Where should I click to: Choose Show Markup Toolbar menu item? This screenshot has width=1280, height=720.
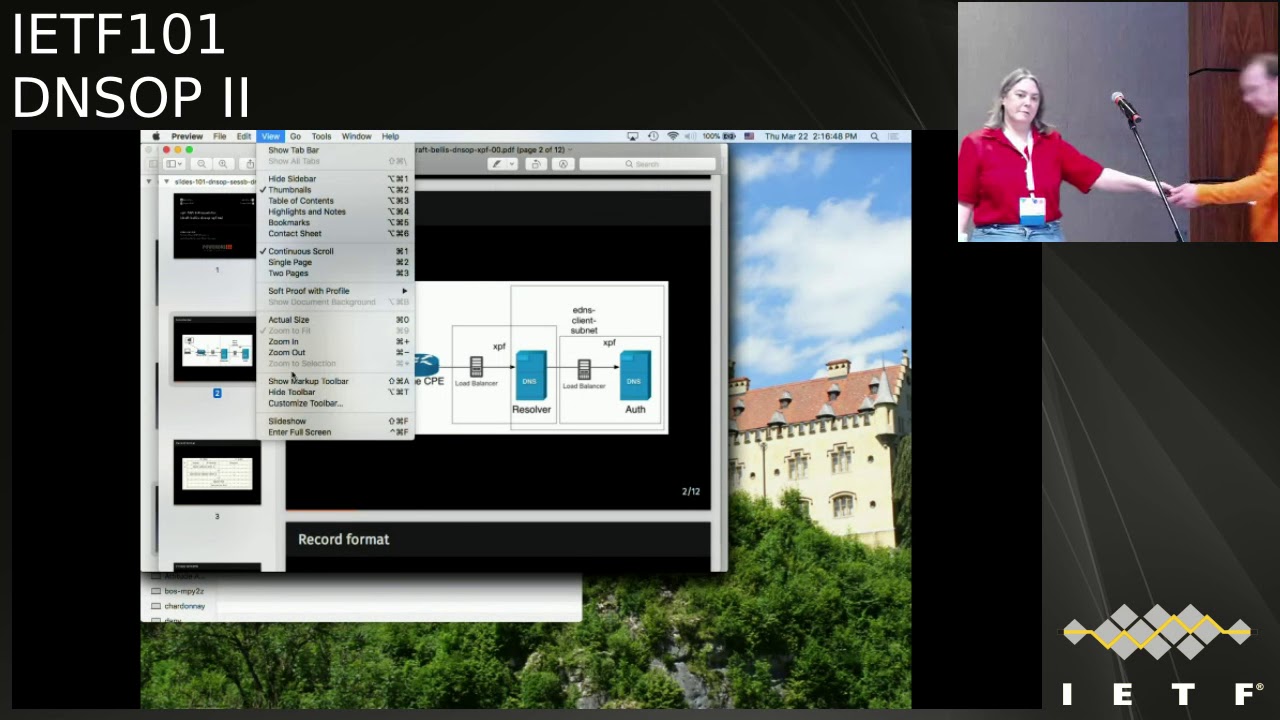pos(335,381)
